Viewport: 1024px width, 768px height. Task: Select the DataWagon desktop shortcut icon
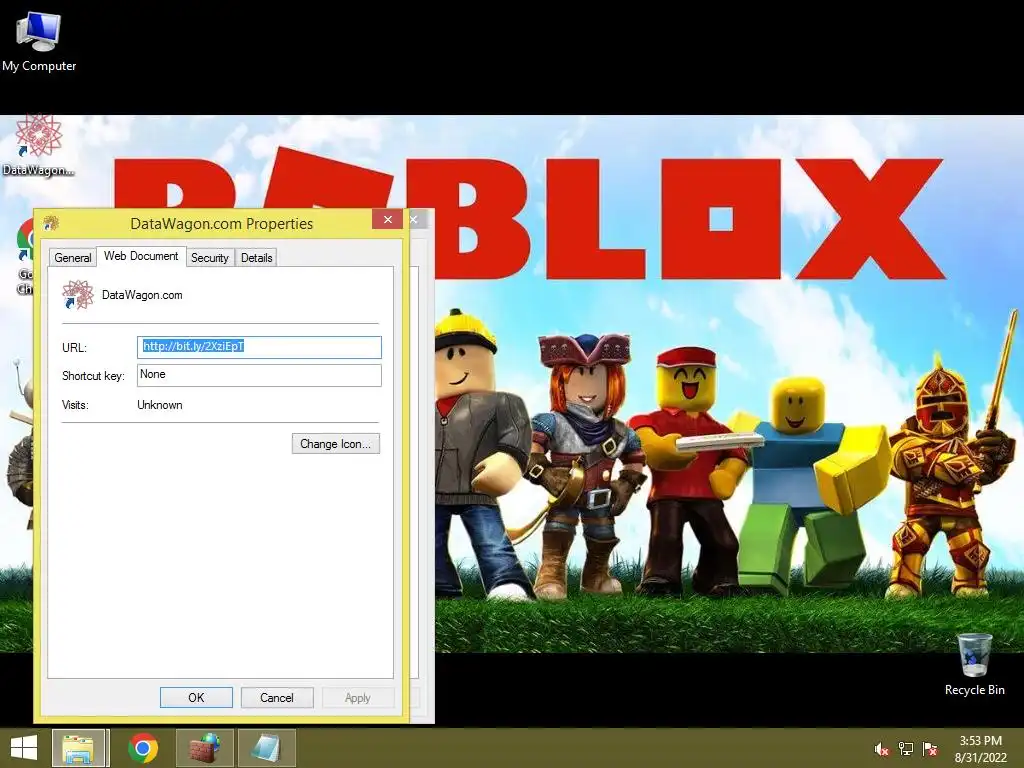(x=38, y=145)
